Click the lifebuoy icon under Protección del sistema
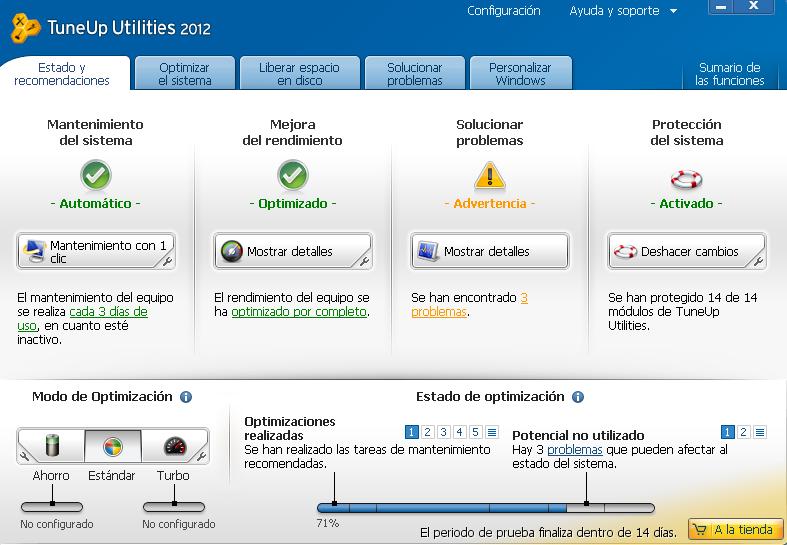Viewport: 787px width, 545px height. tap(686, 179)
